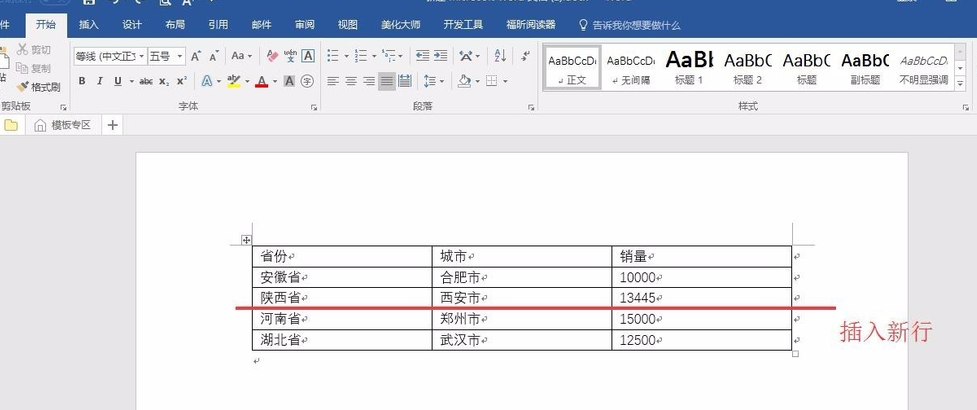Apply the 标题 1 heading style
This screenshot has height=410, width=977.
pyautogui.click(x=689, y=67)
